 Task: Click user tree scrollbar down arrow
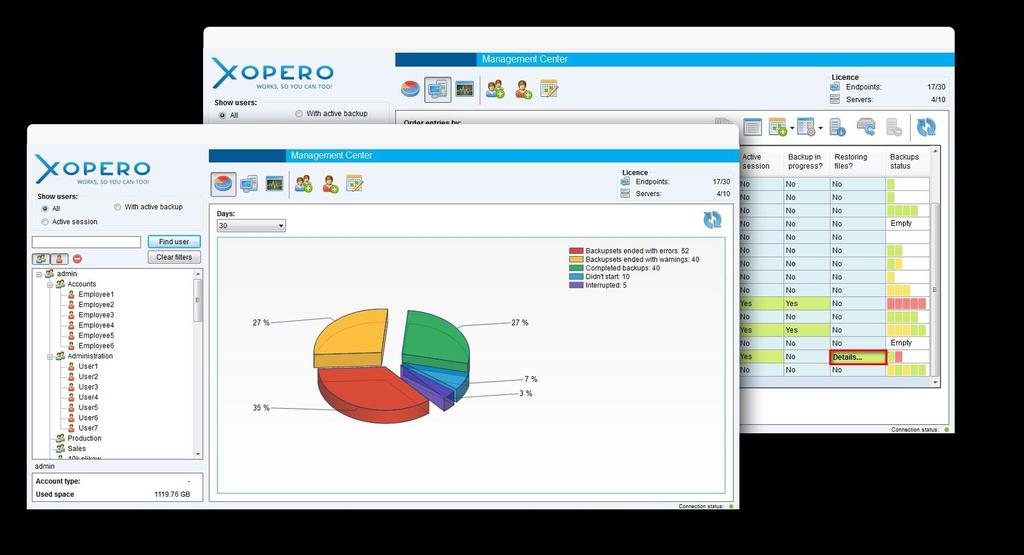tap(198, 454)
